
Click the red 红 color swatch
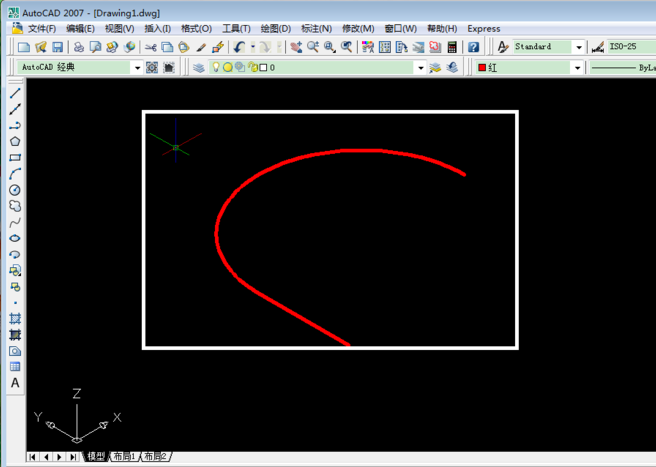click(482, 67)
